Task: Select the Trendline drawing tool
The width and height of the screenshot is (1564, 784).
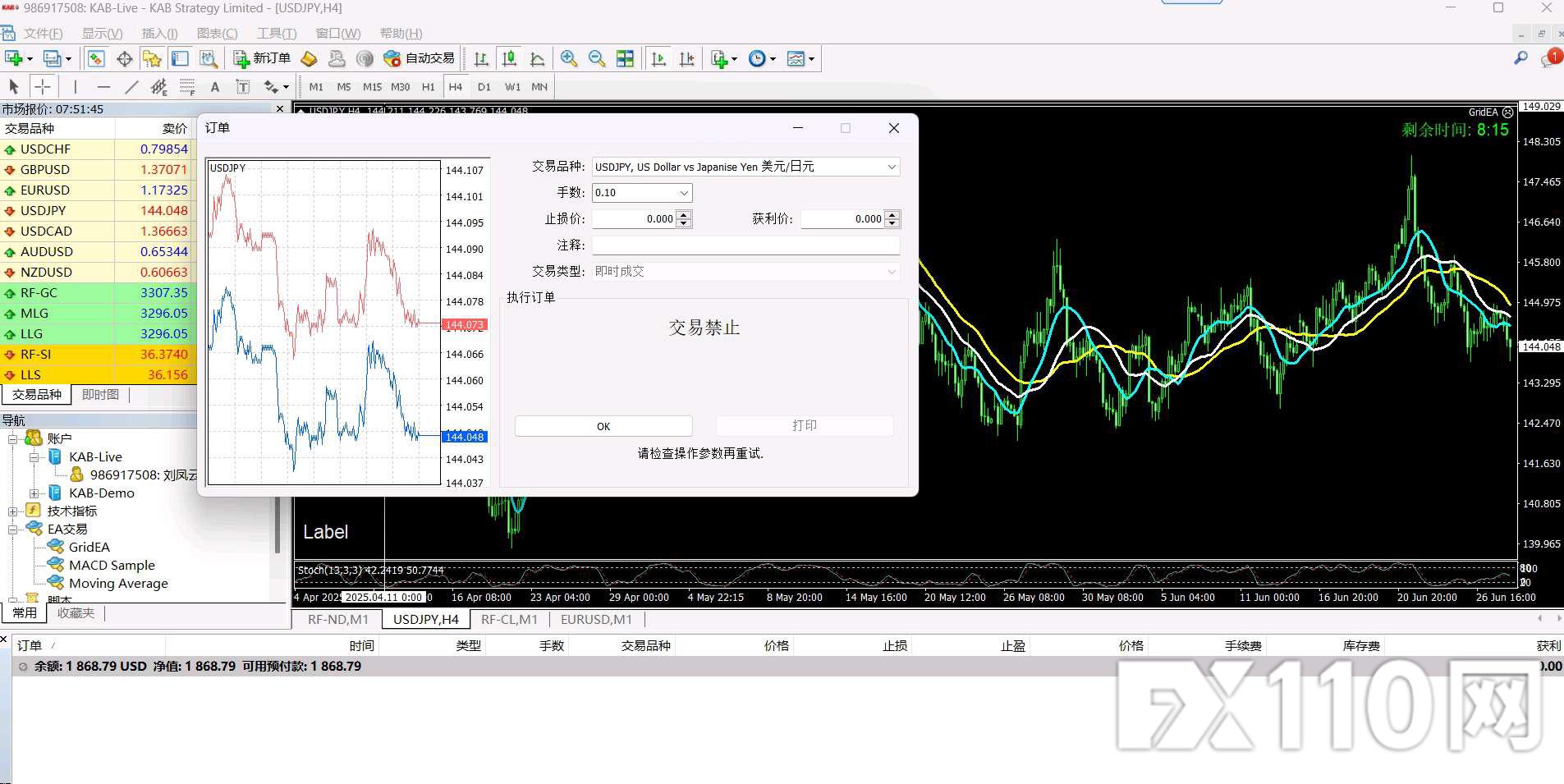Action: pyautogui.click(x=131, y=86)
